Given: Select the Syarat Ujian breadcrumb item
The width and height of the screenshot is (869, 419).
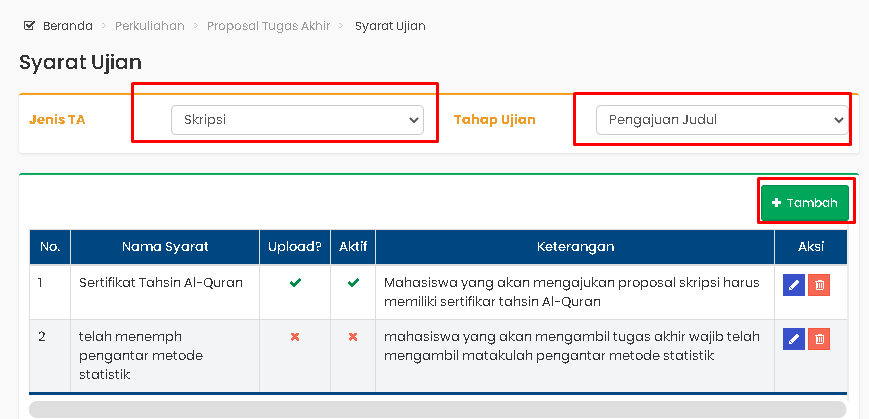Looking at the screenshot, I should point(390,26).
